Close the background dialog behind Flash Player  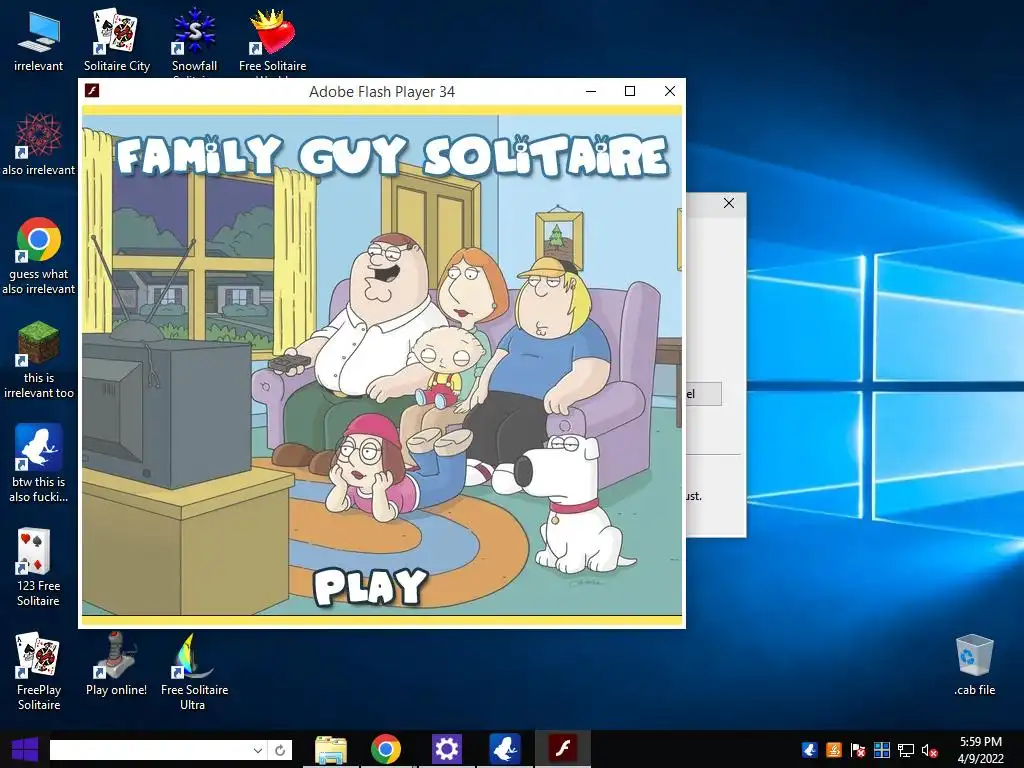point(729,203)
